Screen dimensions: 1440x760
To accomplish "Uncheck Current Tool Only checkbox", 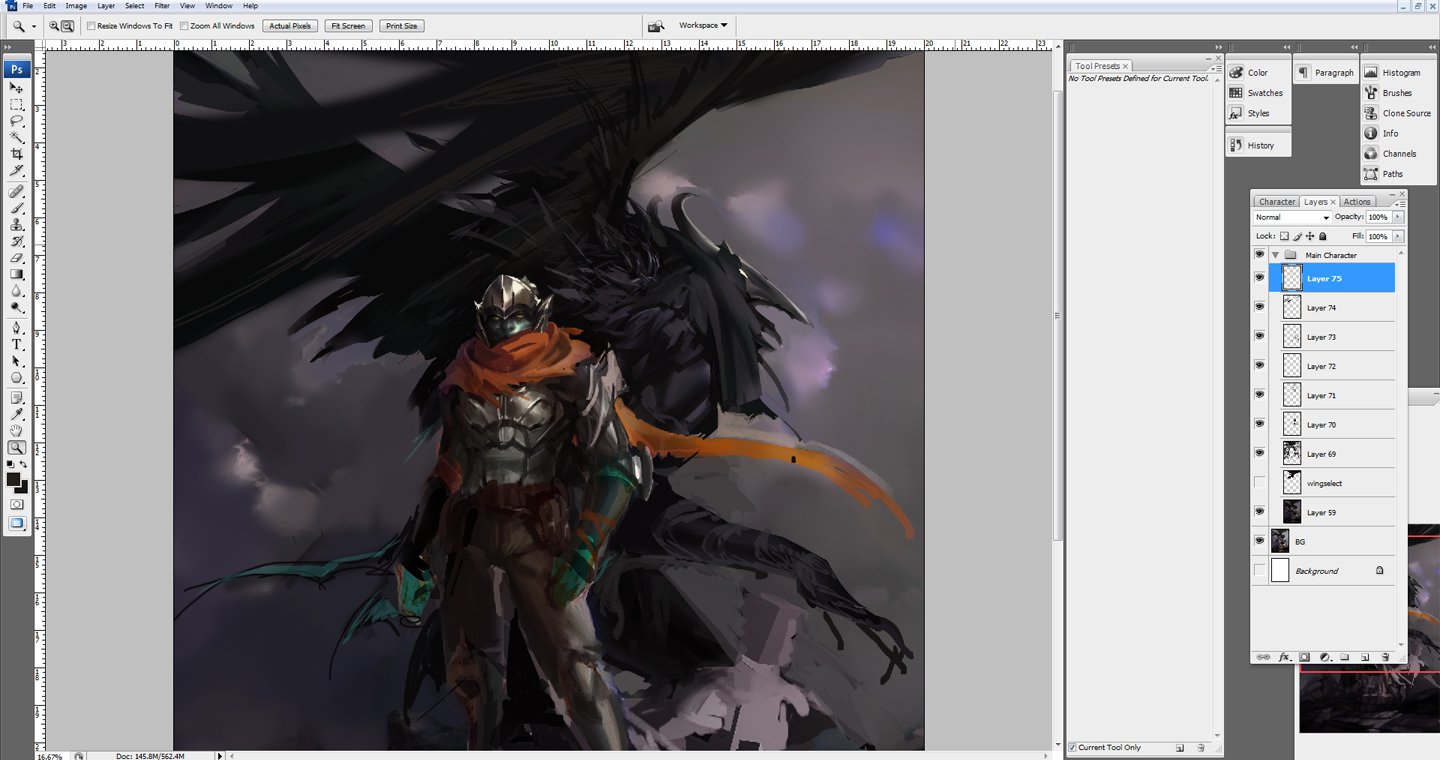I will (1073, 747).
